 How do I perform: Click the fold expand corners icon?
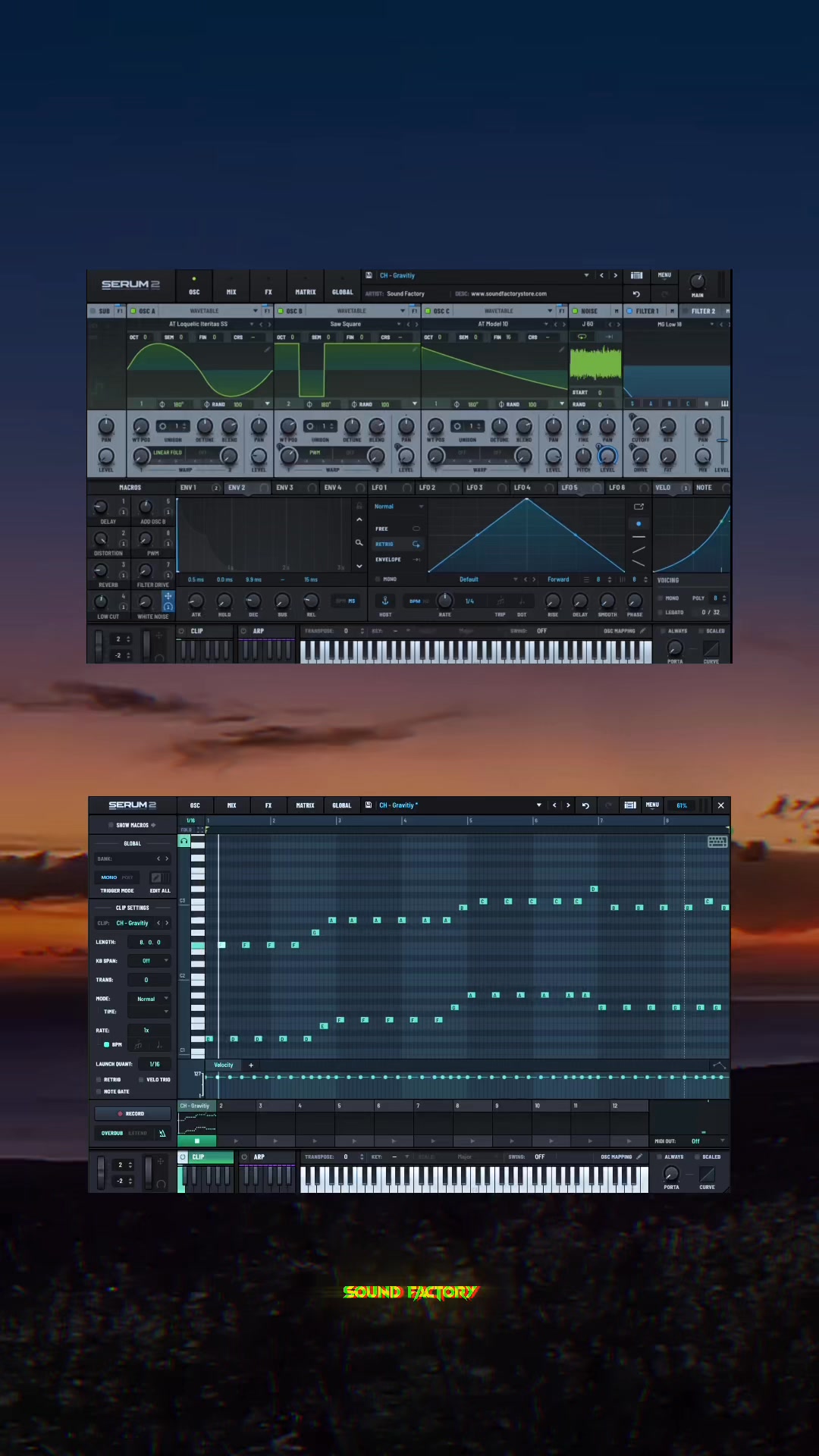pyautogui.click(x=200, y=830)
